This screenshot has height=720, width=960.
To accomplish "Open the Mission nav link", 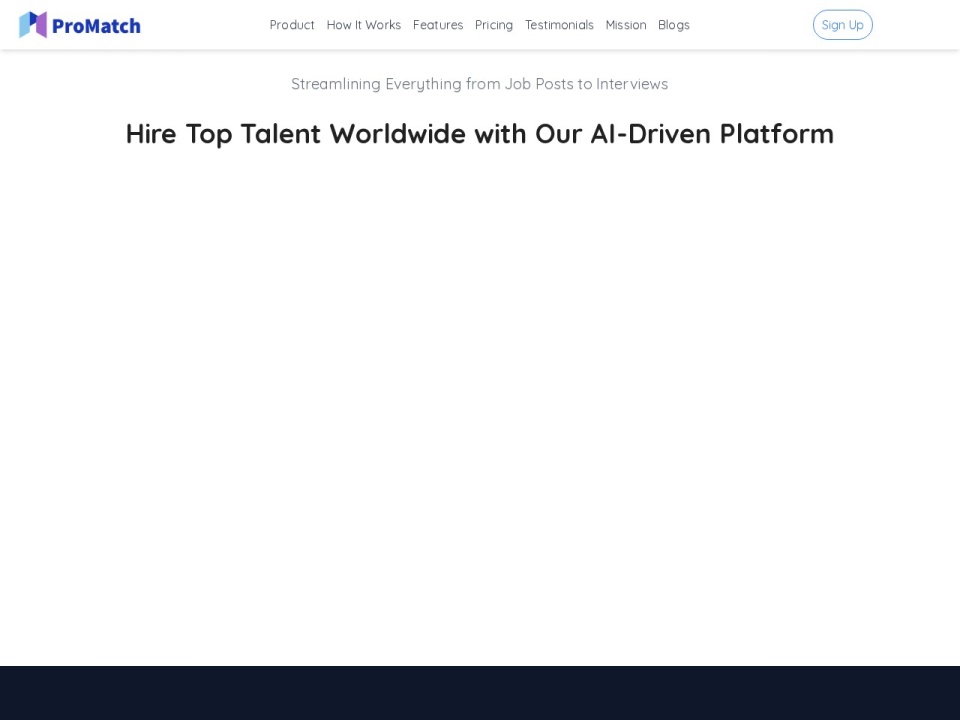I will (x=626, y=25).
